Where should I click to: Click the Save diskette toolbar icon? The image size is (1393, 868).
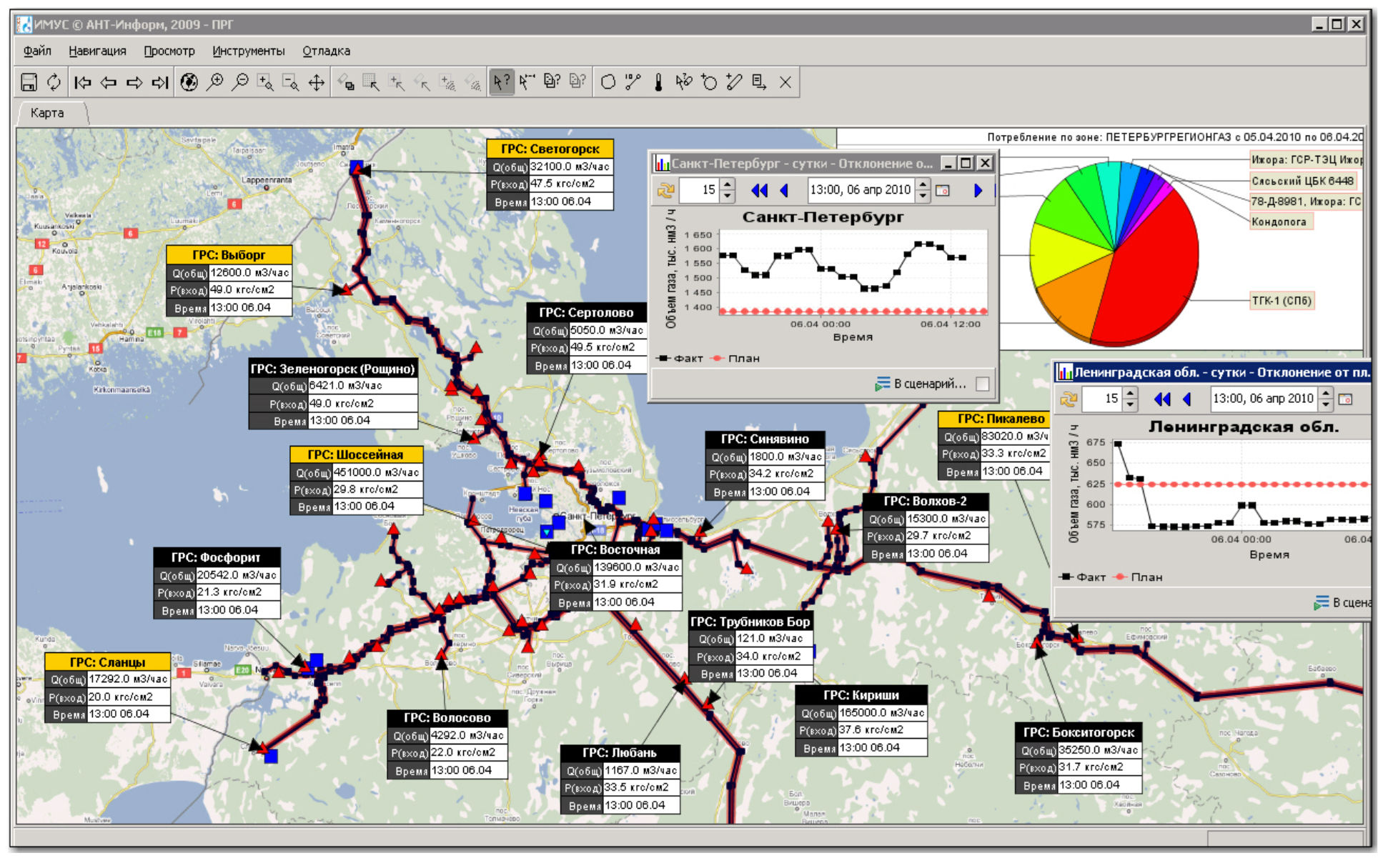click(29, 83)
